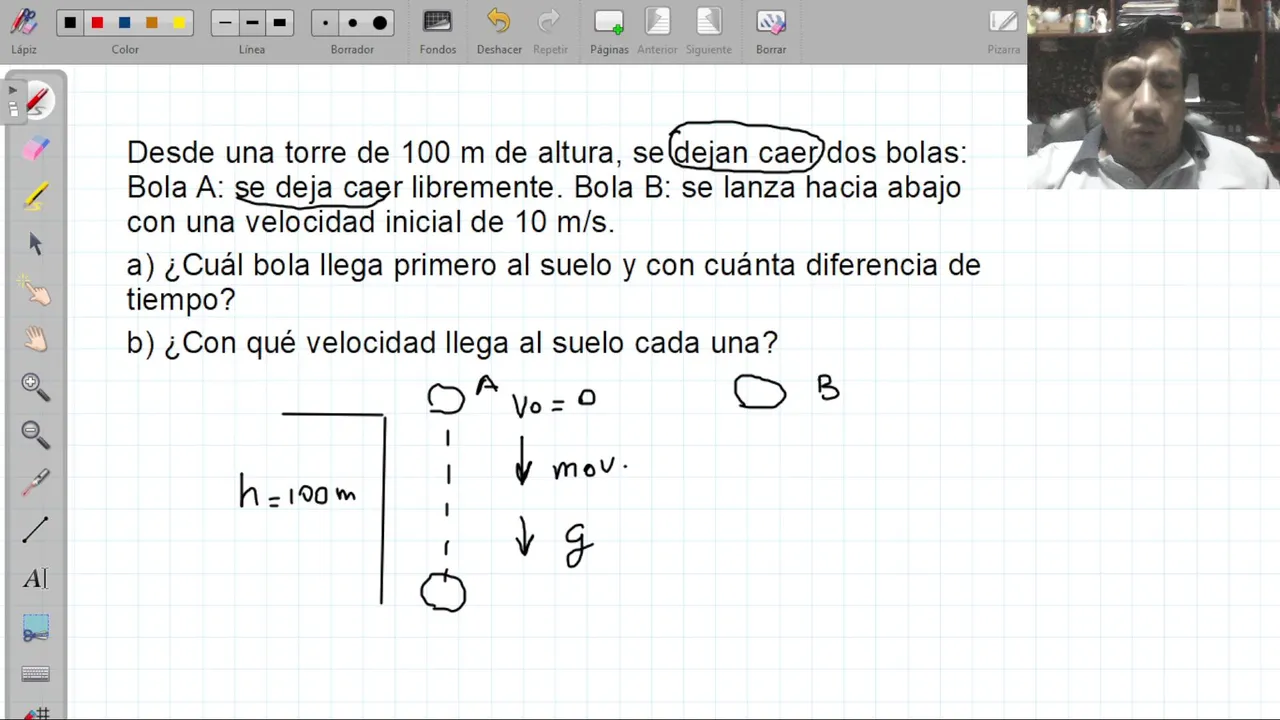Select the zoom out magnifier tool
Viewport: 1280px width, 720px height.
click(x=35, y=434)
